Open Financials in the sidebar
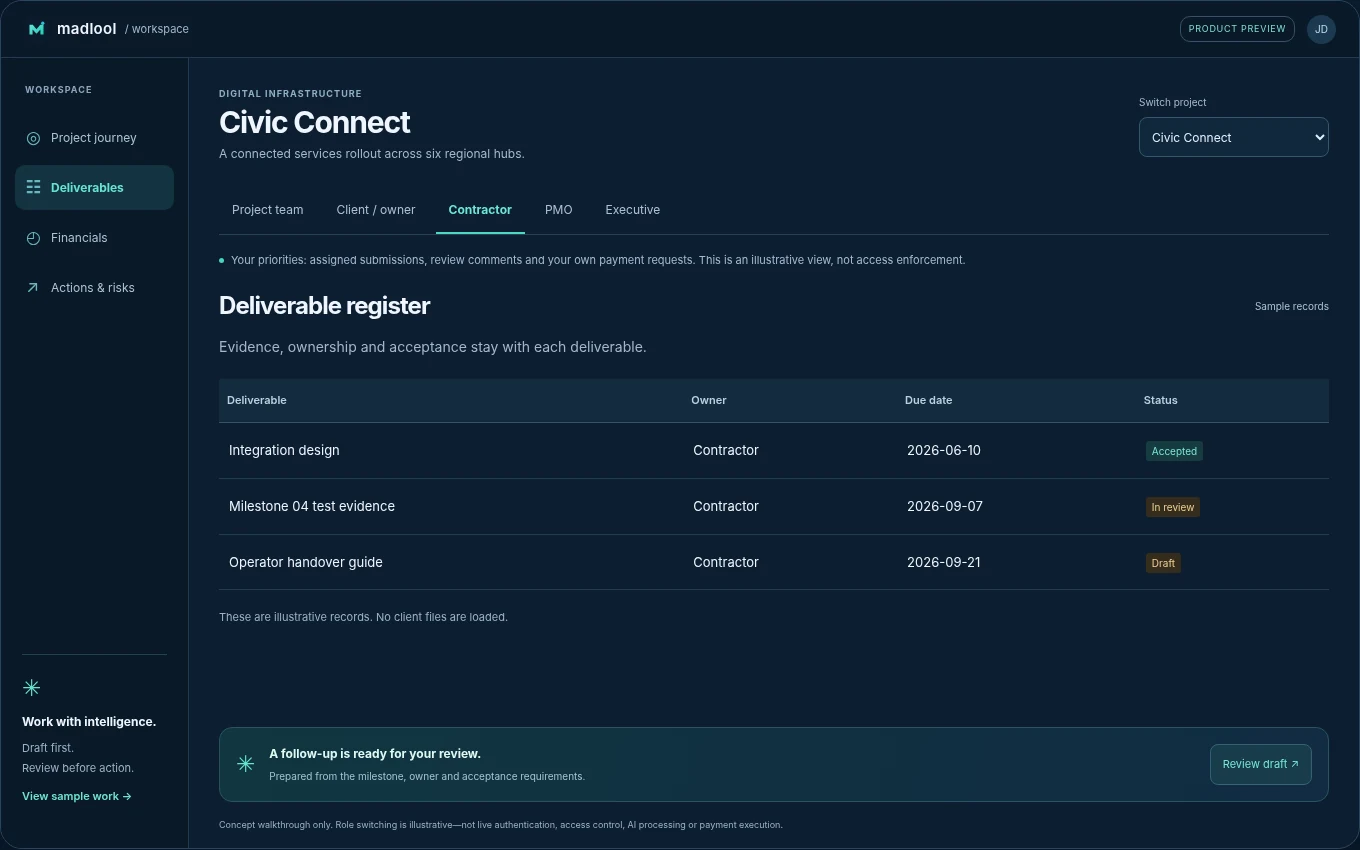Screen dimensions: 1360x850 click(94, 238)
